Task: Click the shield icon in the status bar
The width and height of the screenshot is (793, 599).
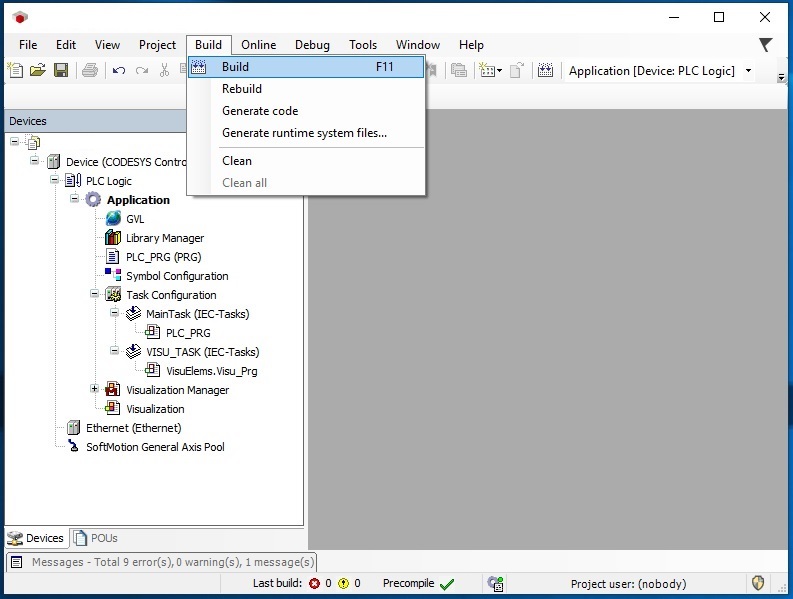Action: click(x=757, y=583)
